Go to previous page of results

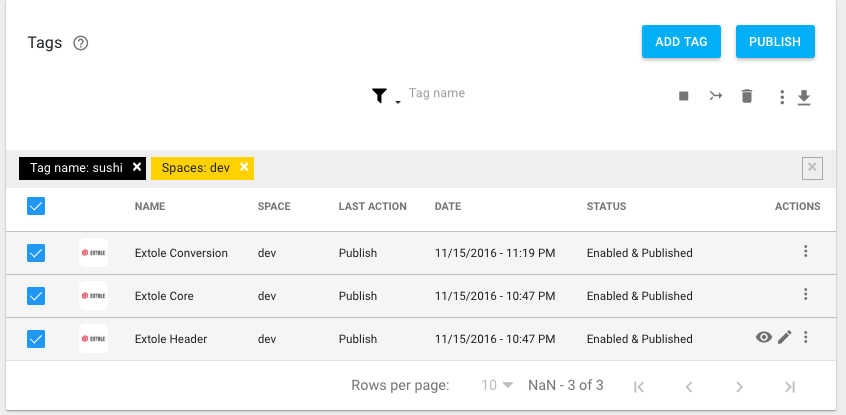689,386
